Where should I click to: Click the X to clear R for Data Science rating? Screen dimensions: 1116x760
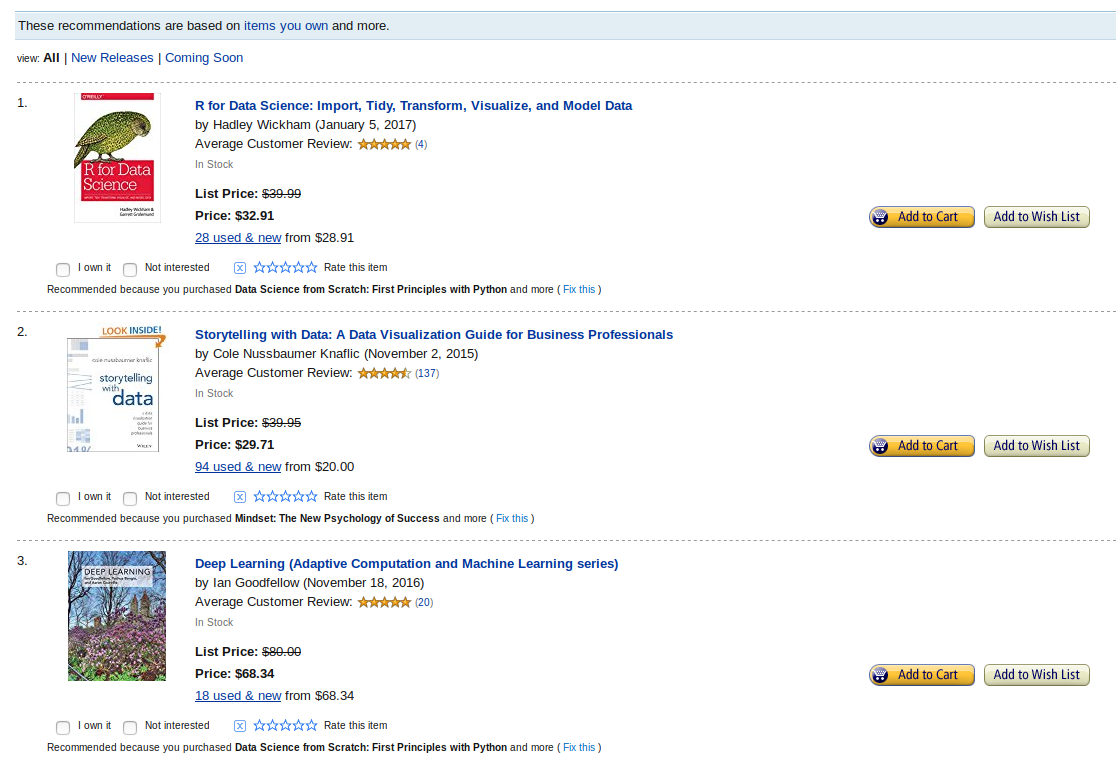239,267
